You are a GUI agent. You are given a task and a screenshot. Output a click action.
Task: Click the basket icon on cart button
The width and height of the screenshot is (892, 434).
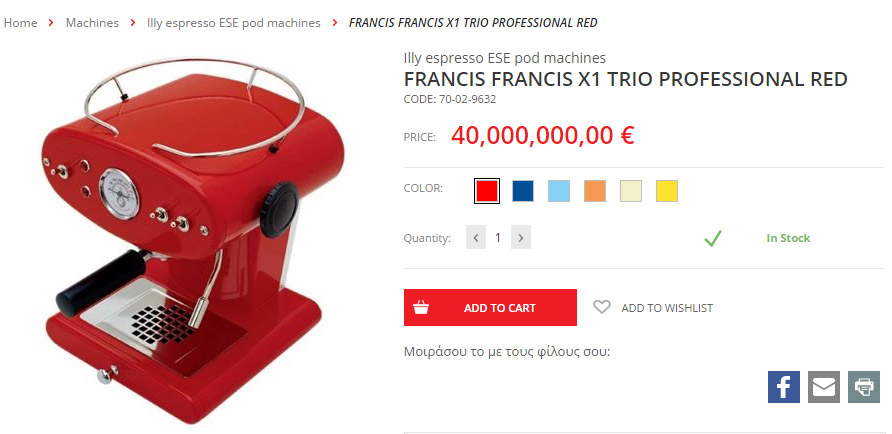pyautogui.click(x=421, y=308)
